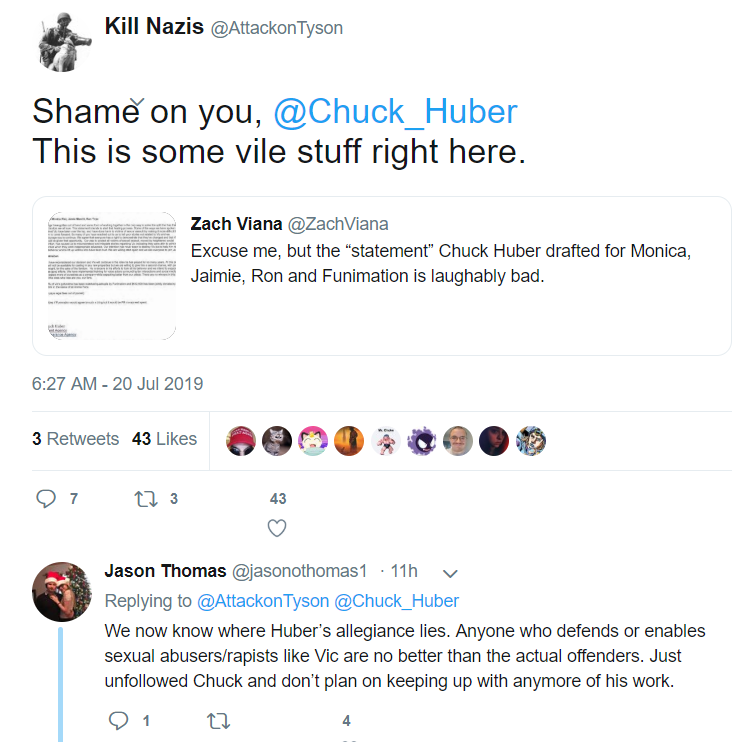View the 3 Retweets list
Screen dimensions: 741x742
point(76,439)
